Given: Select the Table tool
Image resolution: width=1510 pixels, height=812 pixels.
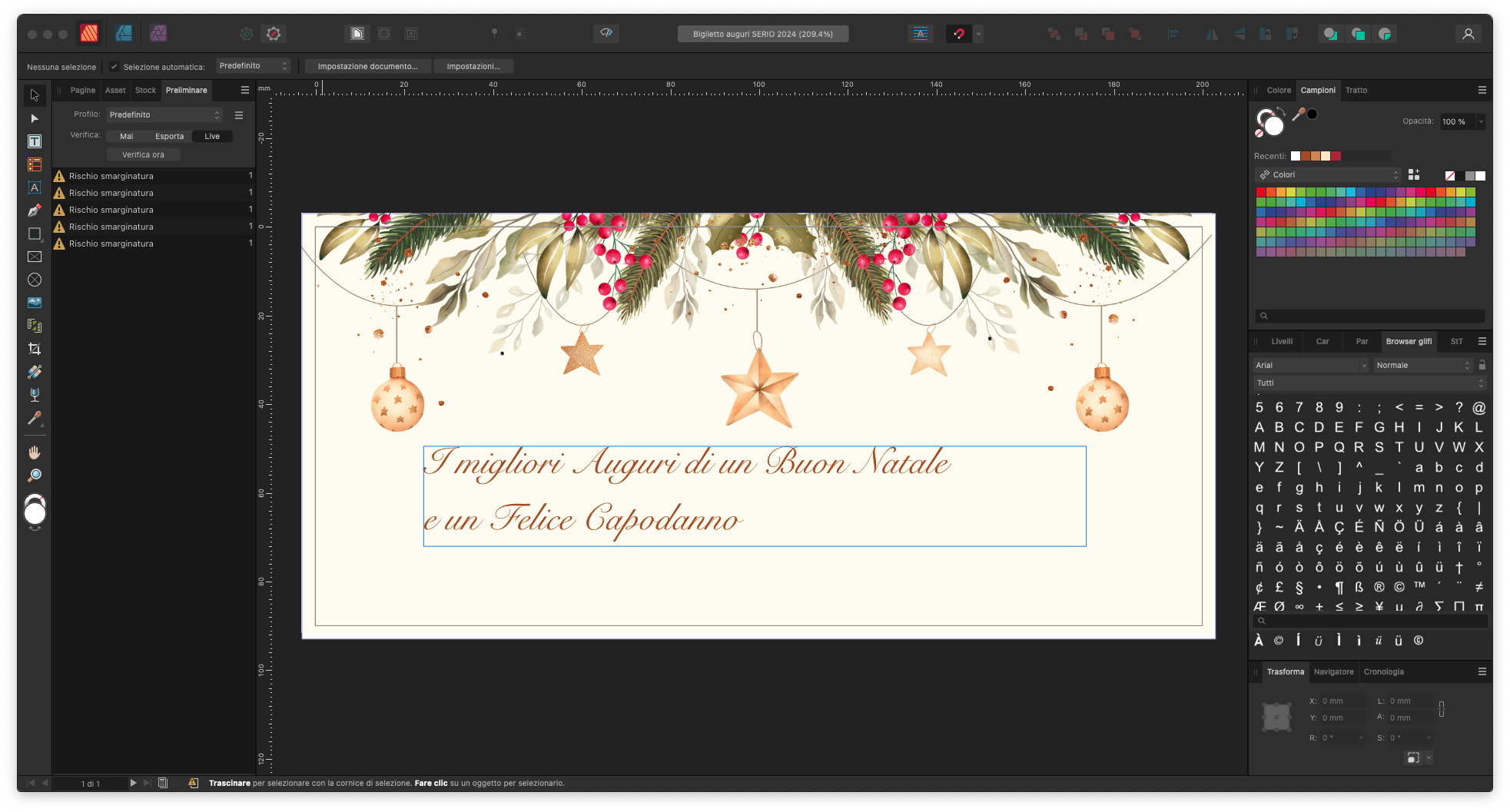Looking at the screenshot, I should (35, 164).
